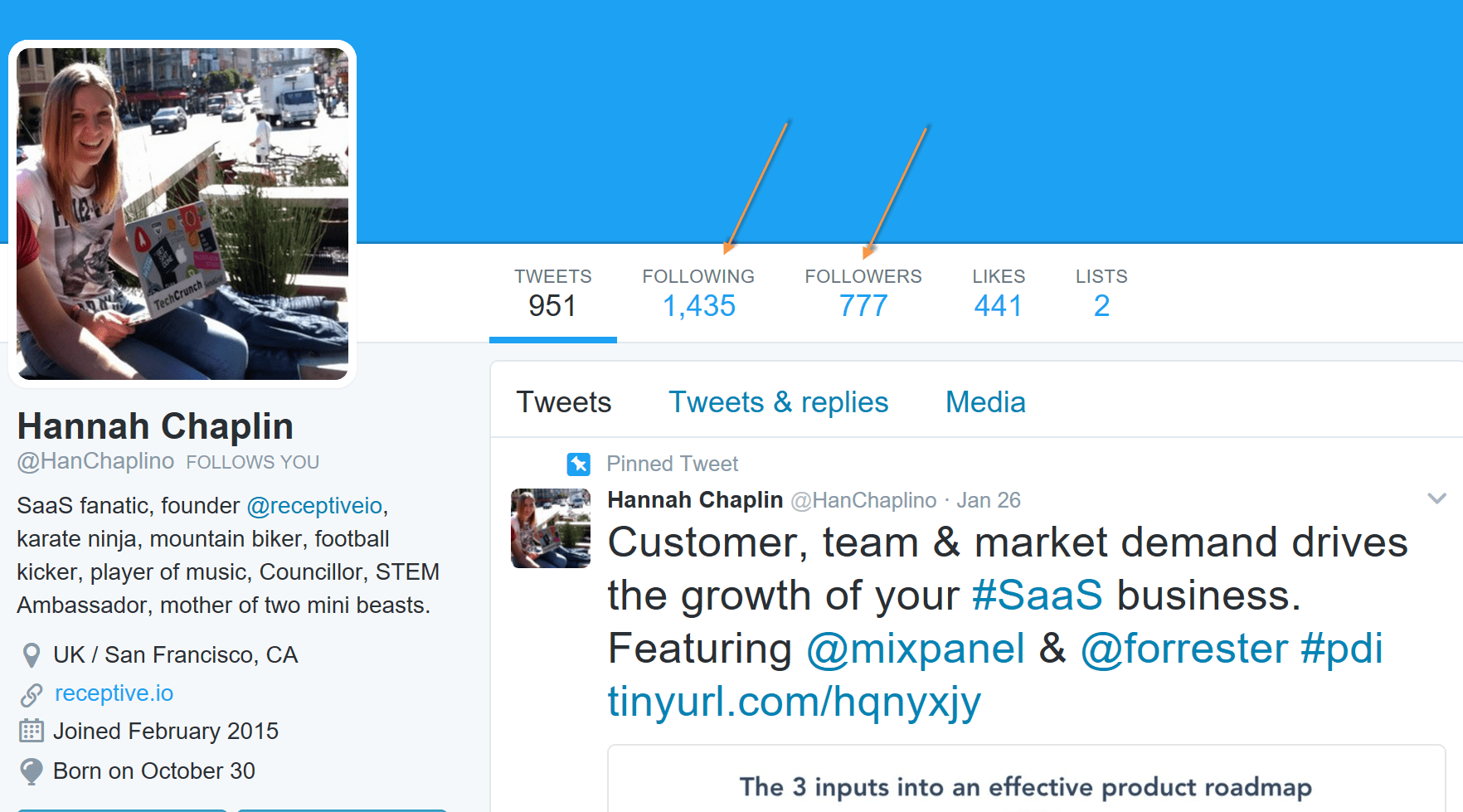This screenshot has height=812, width=1463.
Task: Switch to Tweets & replies tab
Action: point(779,402)
